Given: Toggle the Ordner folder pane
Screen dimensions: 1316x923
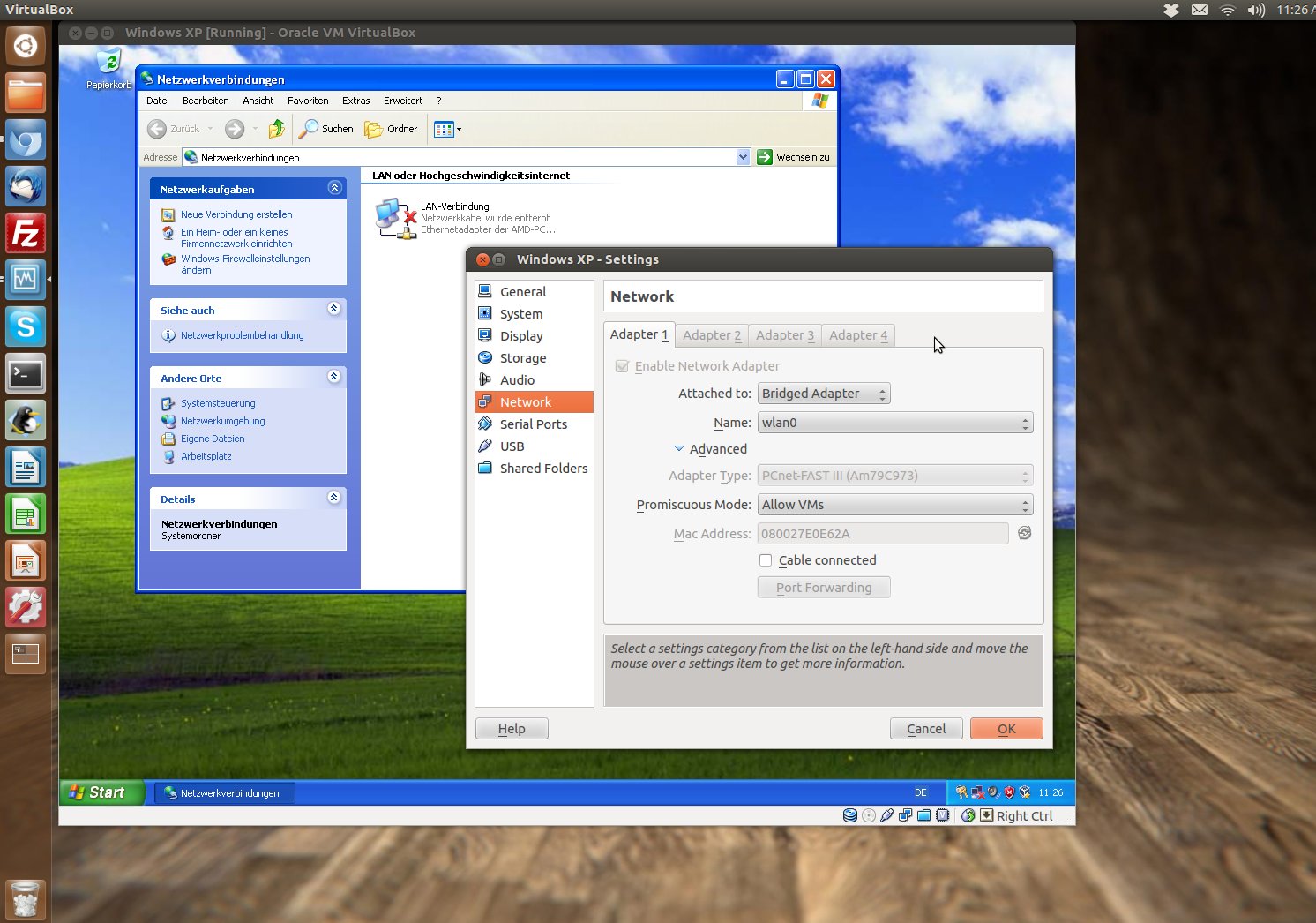Looking at the screenshot, I should click(391, 129).
